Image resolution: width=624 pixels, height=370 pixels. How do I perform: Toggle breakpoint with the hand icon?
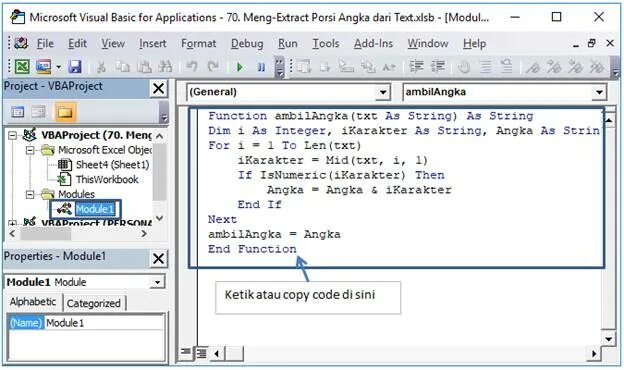click(464, 67)
